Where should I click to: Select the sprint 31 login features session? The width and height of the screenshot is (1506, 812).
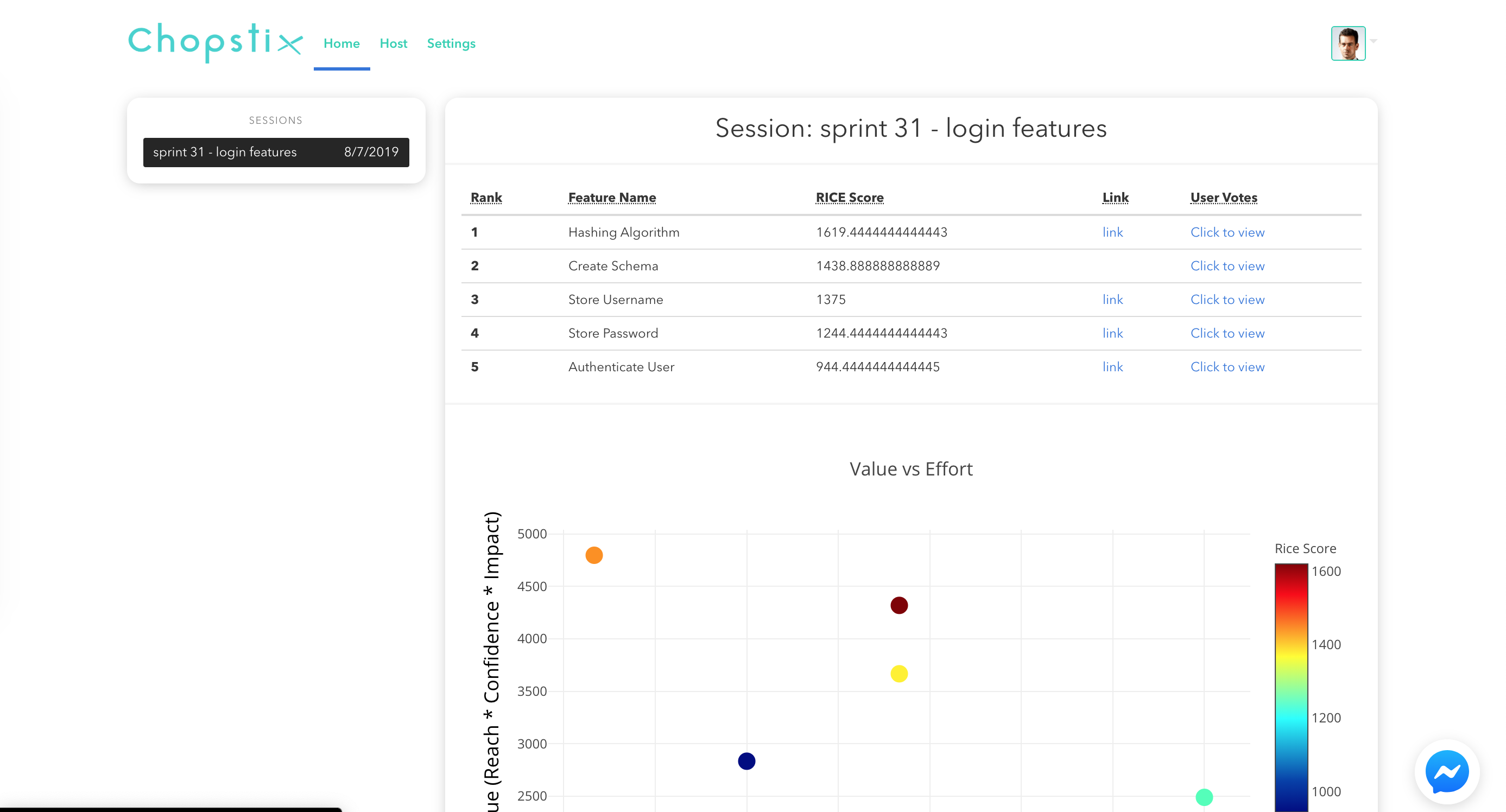(276, 152)
